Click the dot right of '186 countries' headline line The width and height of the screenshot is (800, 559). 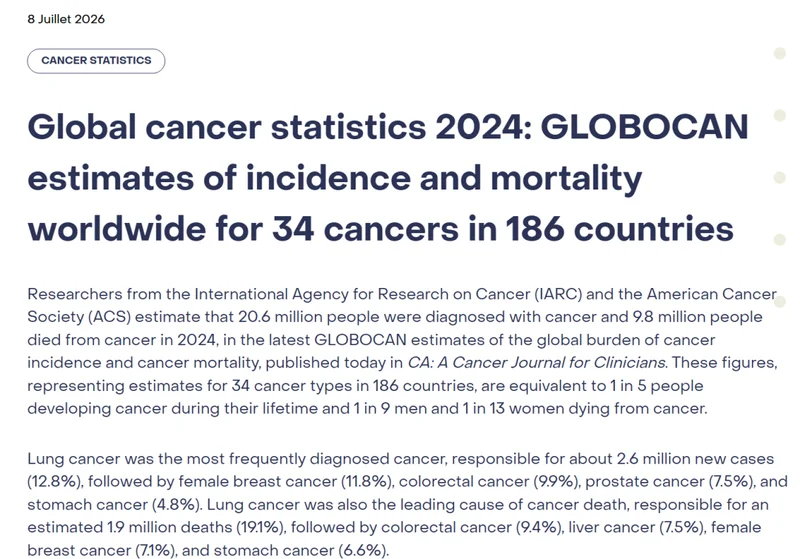(x=780, y=240)
